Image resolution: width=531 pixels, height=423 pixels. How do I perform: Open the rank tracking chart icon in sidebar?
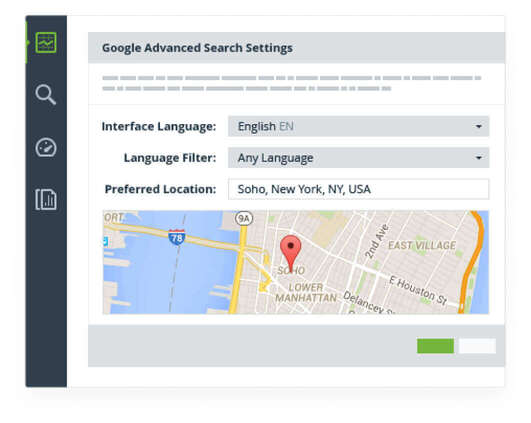pos(46,43)
